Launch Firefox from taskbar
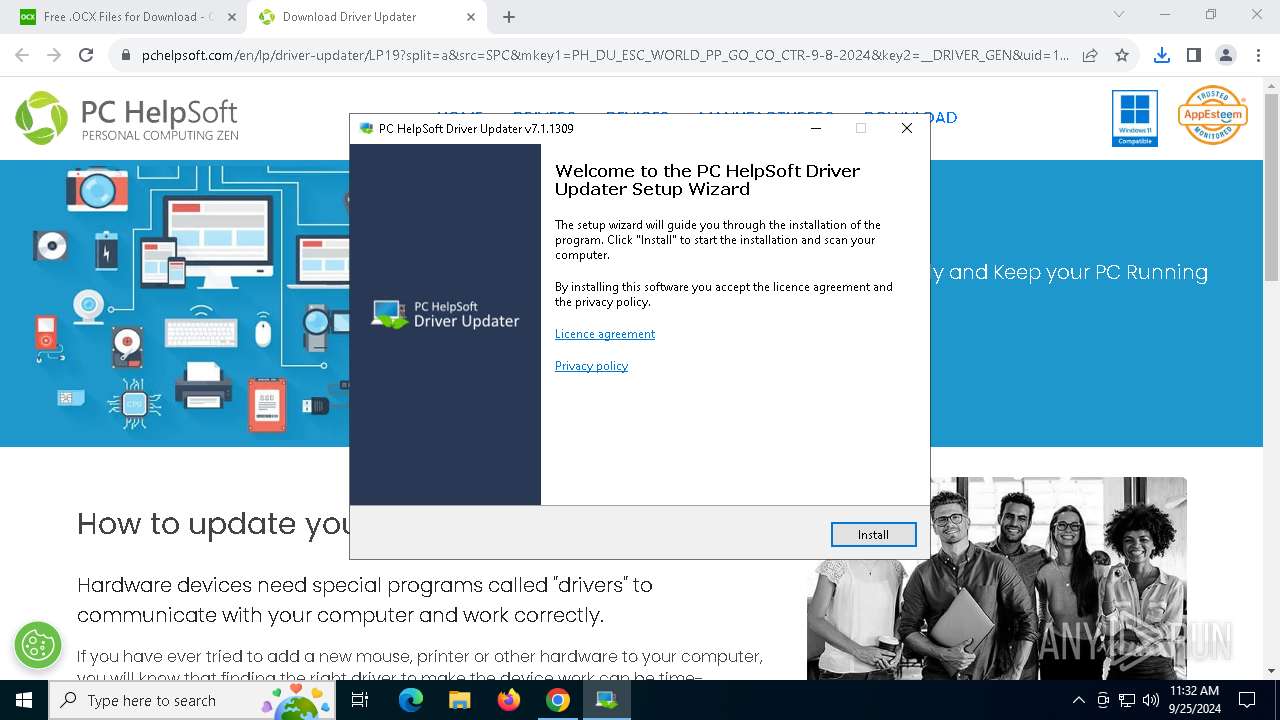Screen dimensions: 1280x720 click(509, 700)
